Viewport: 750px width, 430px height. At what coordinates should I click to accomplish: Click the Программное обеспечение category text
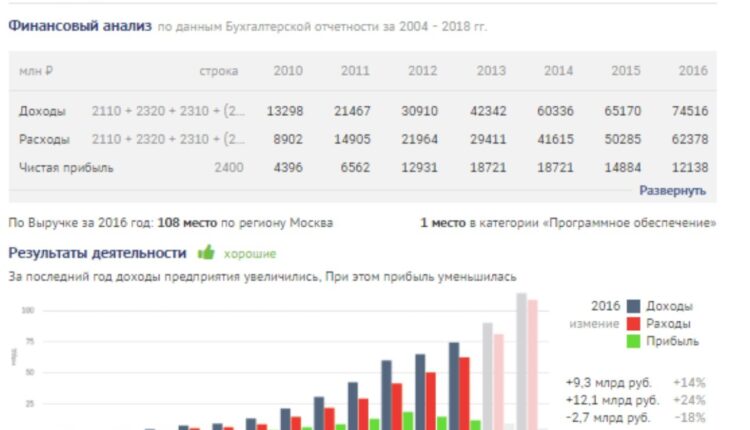(629, 222)
